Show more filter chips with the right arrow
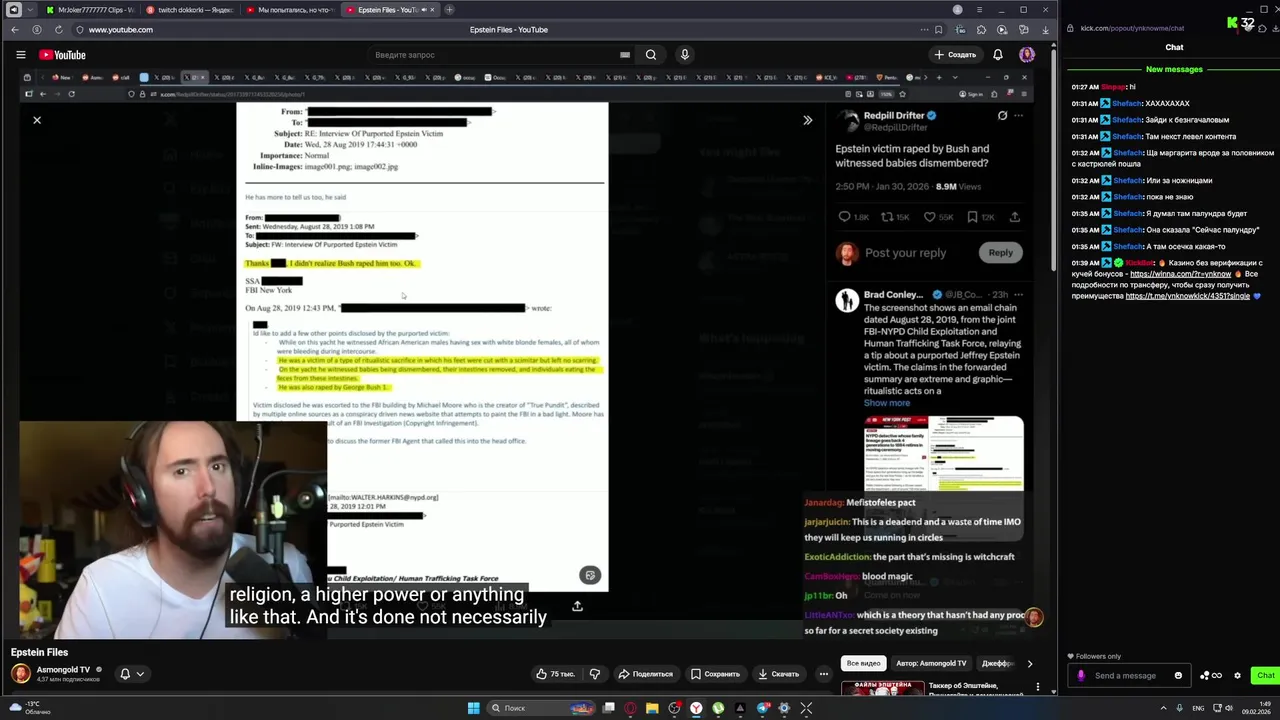The image size is (1280, 720). pyautogui.click(x=1029, y=663)
